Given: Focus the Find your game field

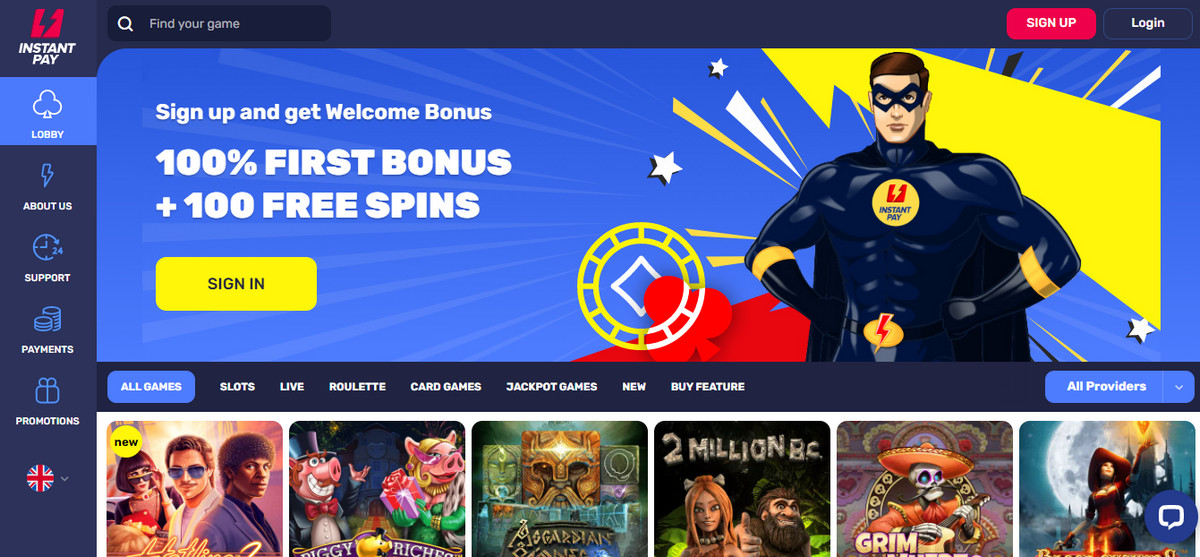Looking at the screenshot, I should pos(219,23).
